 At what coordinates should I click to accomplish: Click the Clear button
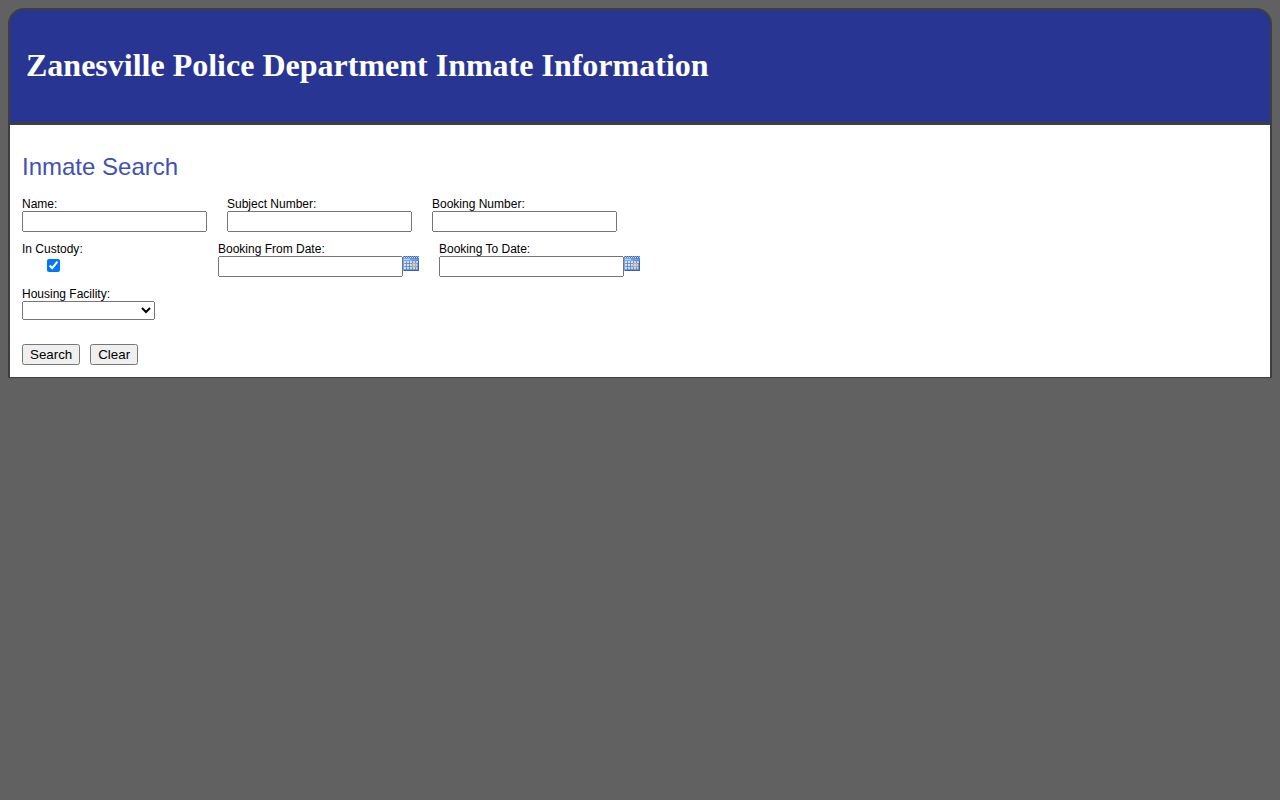pos(114,355)
